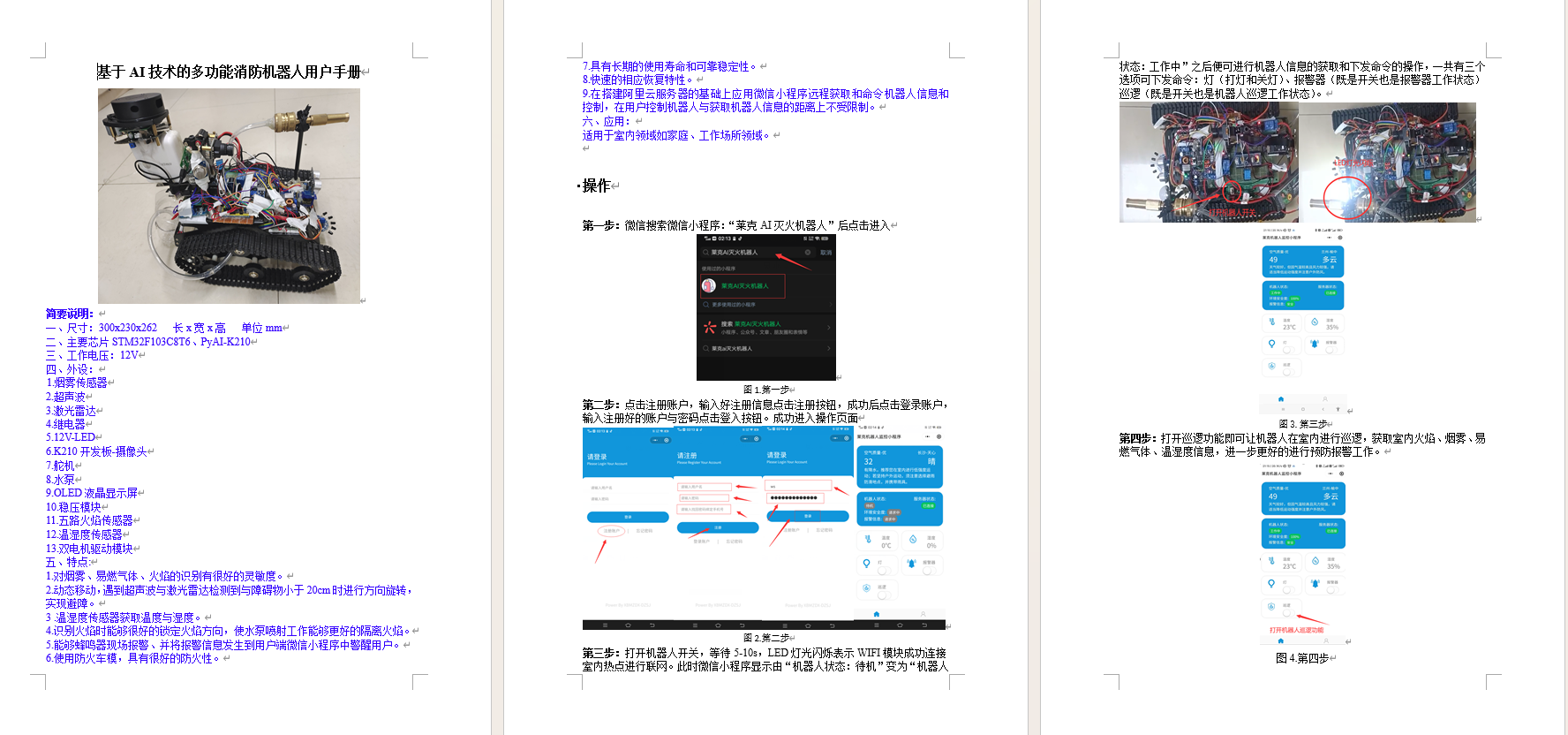Screen dimensions: 1568x735
Task: Click the top paragraph 状态:工作中 on page three
Action: tap(1302, 80)
